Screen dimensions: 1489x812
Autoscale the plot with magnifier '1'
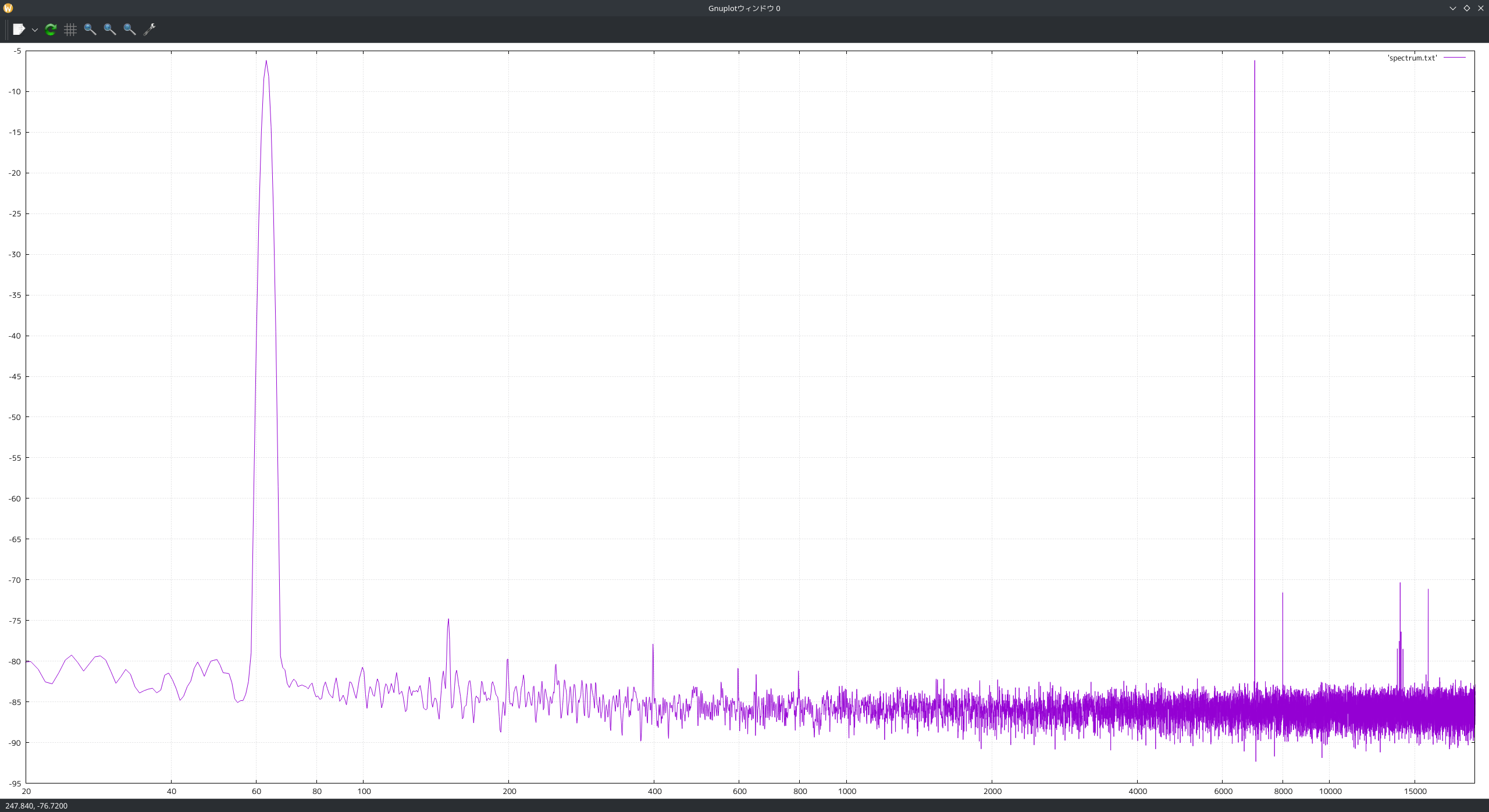click(130, 29)
